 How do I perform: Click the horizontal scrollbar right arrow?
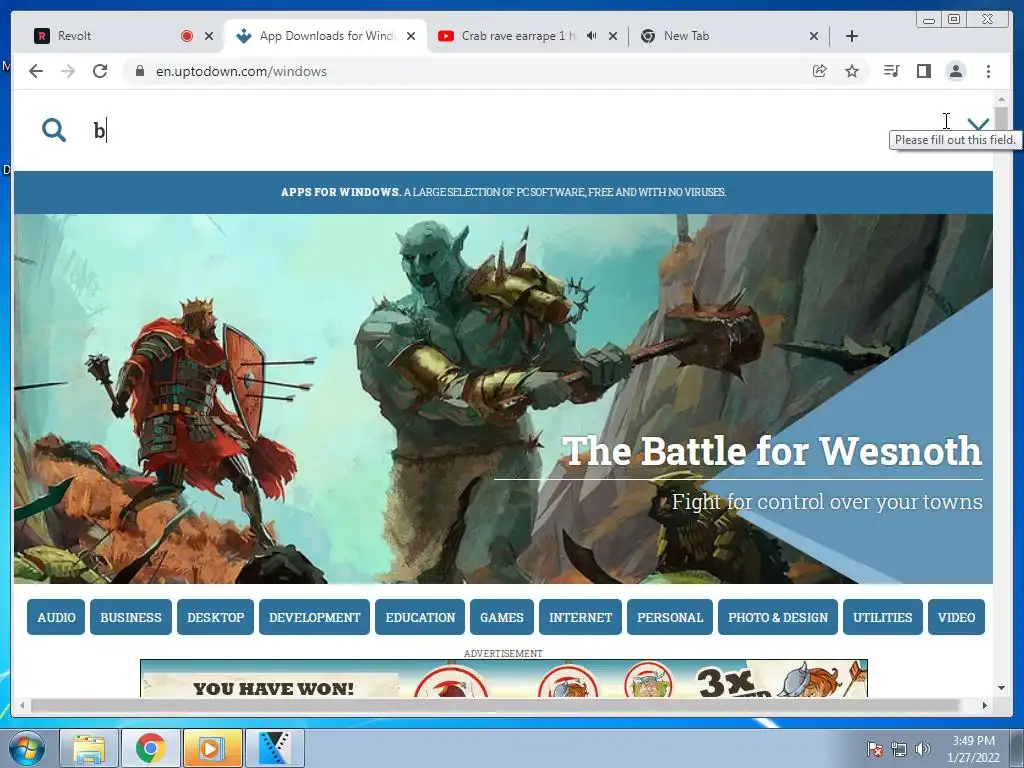point(985,705)
